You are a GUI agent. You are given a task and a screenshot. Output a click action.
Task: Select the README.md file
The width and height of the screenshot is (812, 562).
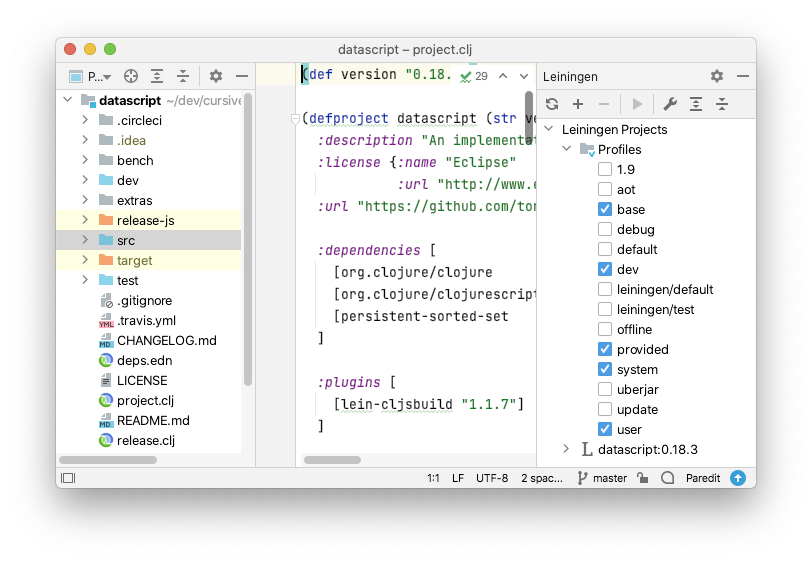[144, 421]
